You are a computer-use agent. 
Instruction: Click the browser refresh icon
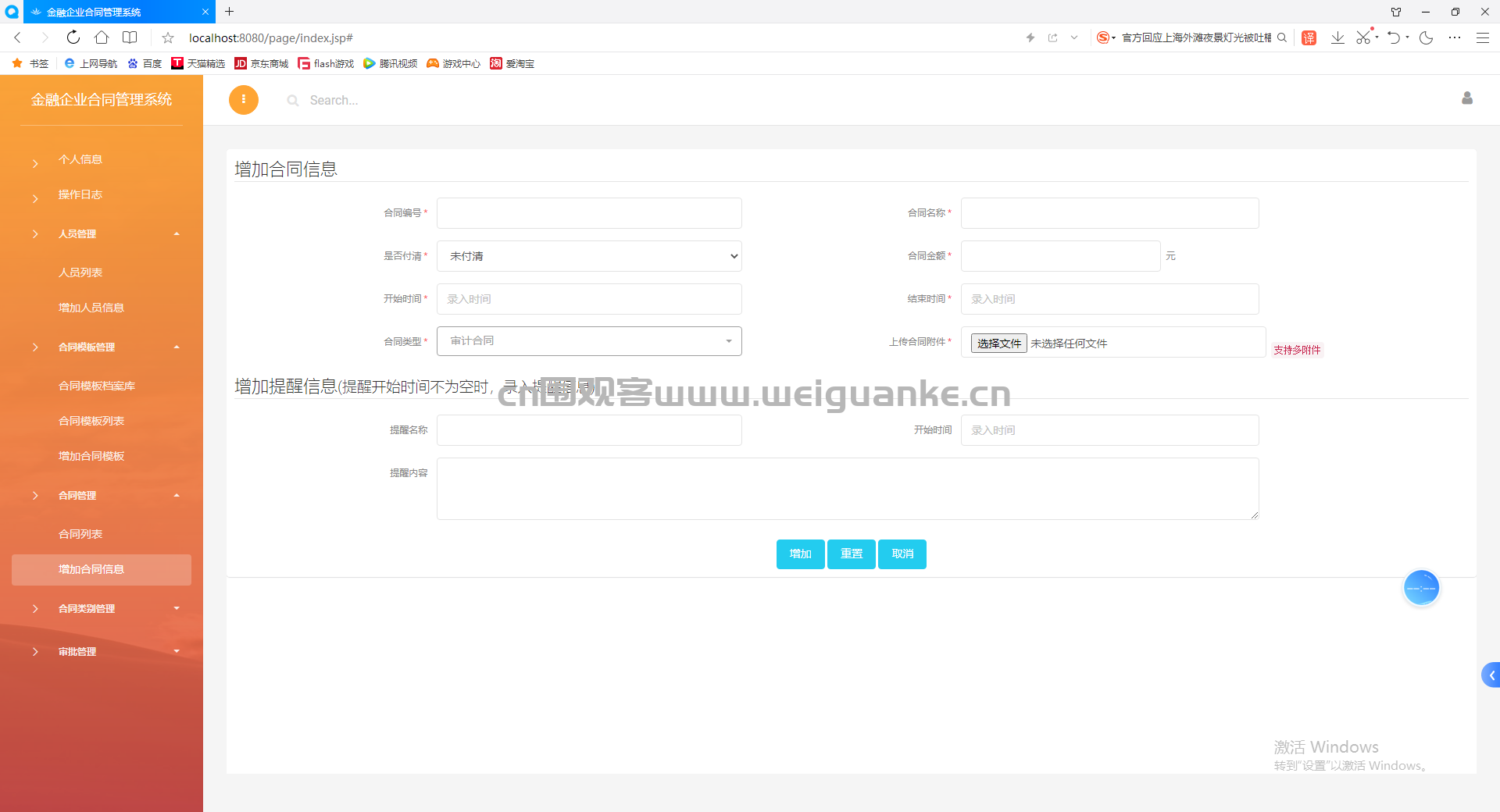[x=73, y=37]
